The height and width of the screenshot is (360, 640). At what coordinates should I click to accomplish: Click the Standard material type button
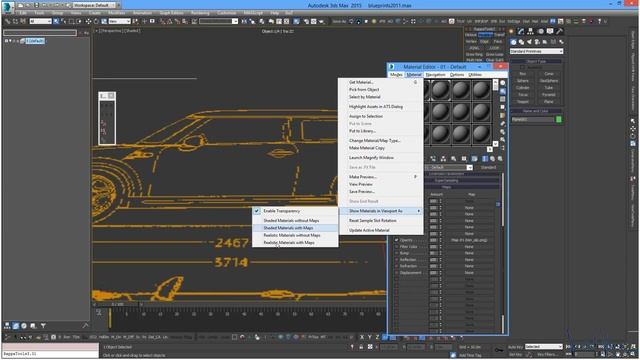pos(488,168)
